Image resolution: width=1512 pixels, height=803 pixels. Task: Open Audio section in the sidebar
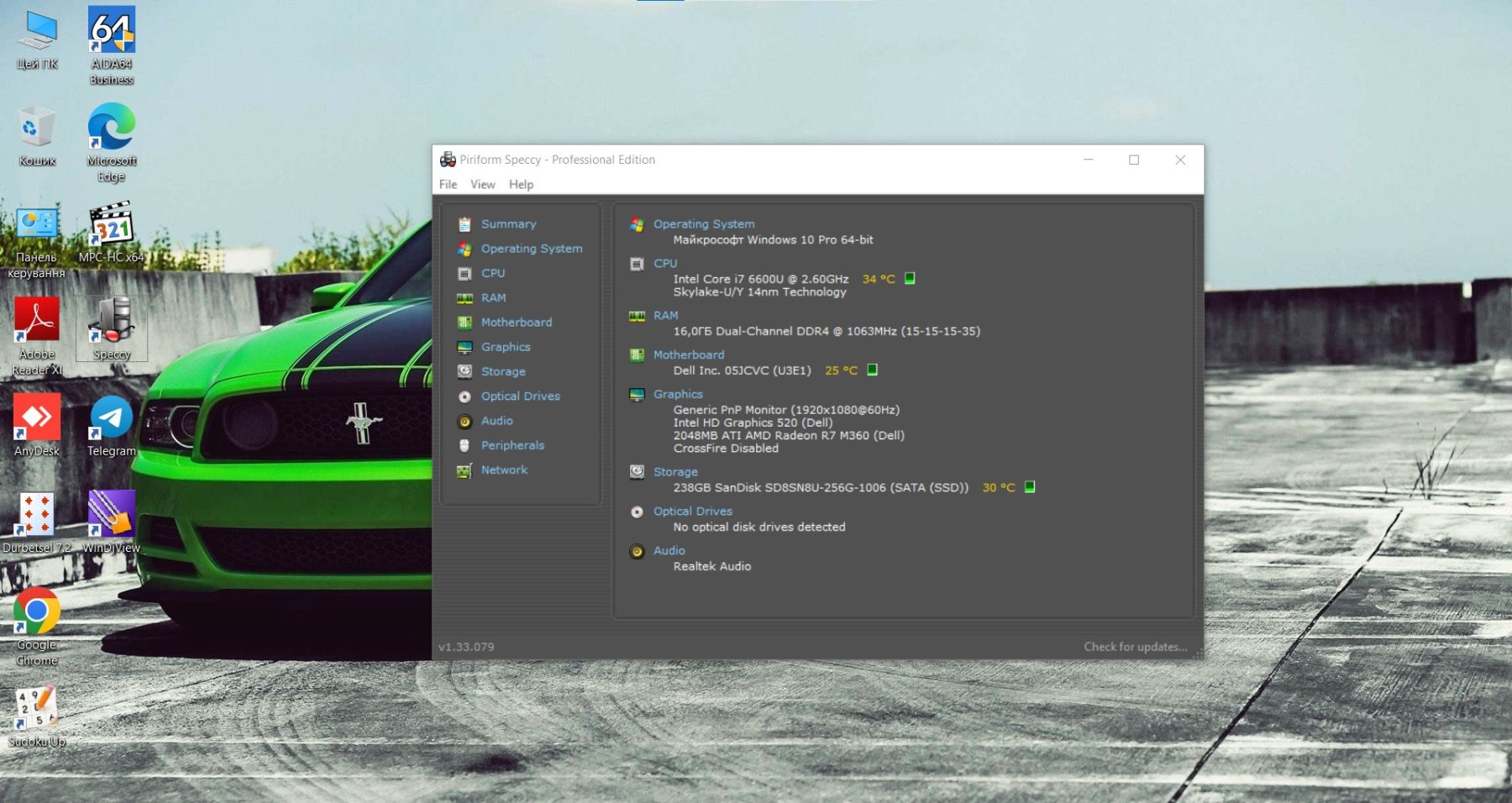click(x=497, y=421)
